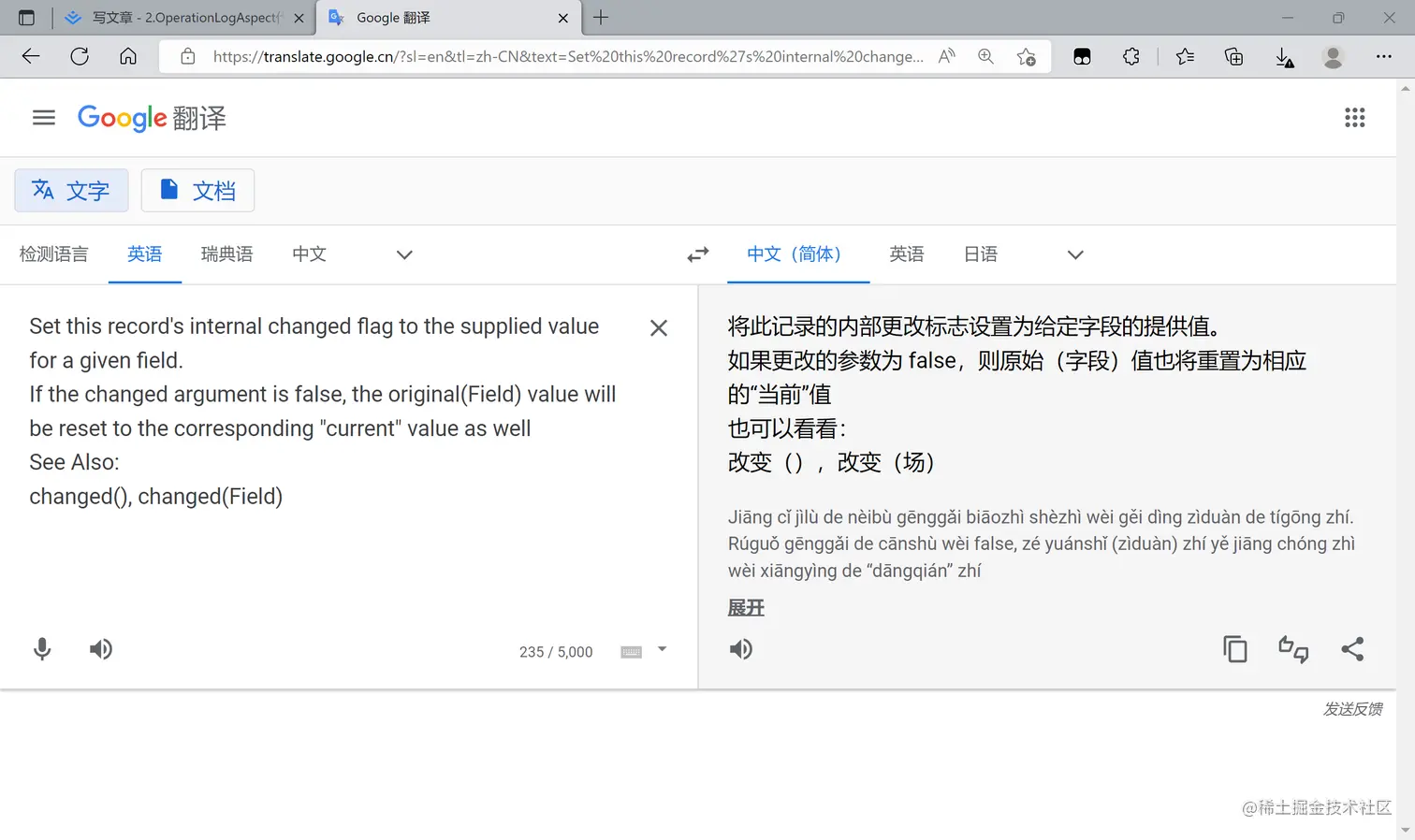Open browser collections
This screenshot has width=1415, height=840.
coord(1234,57)
